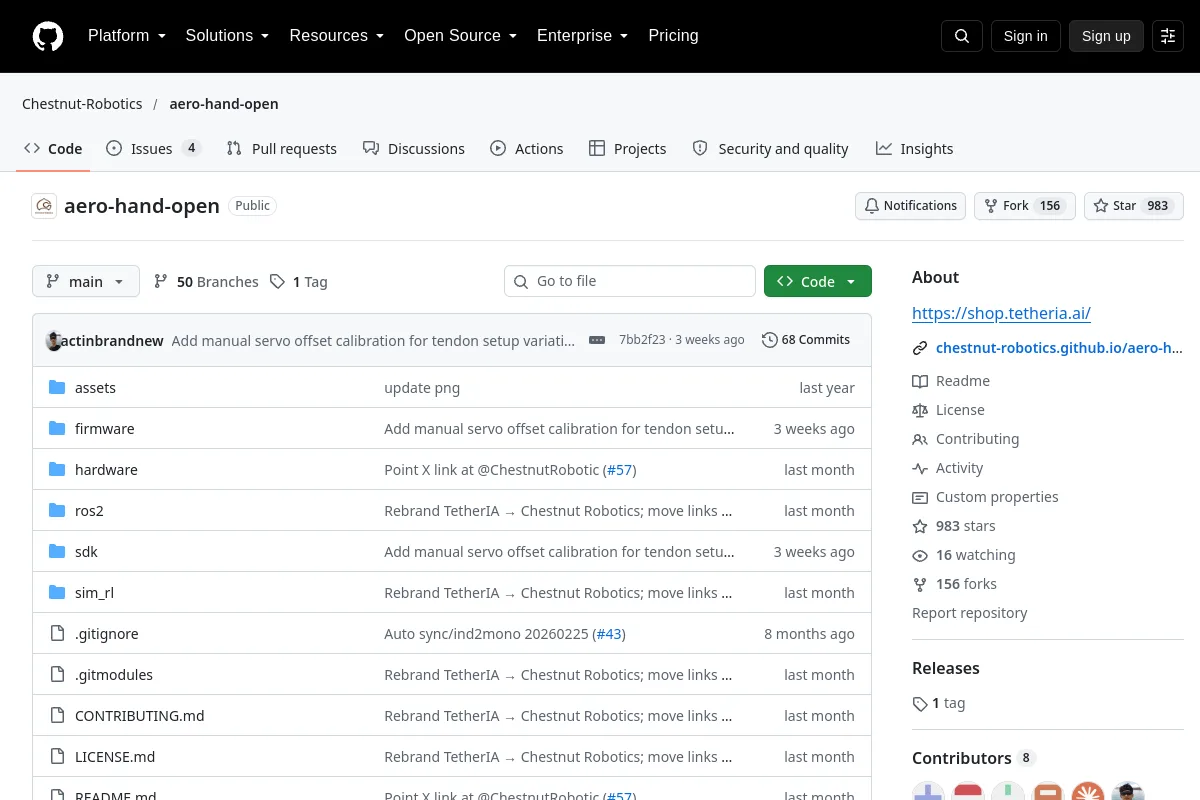The height and width of the screenshot is (800, 1200).
Task: Click the ros2 folder icon
Action: coord(57,511)
